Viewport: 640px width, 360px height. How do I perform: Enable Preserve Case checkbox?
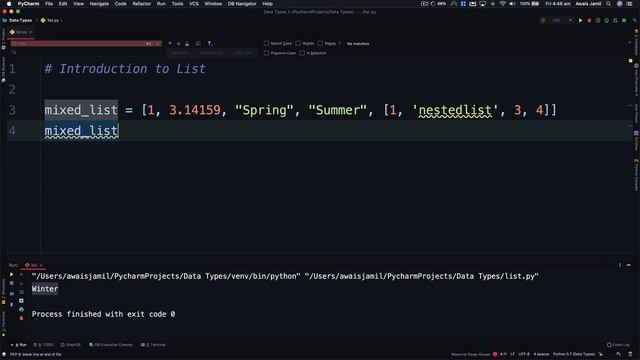(267, 53)
